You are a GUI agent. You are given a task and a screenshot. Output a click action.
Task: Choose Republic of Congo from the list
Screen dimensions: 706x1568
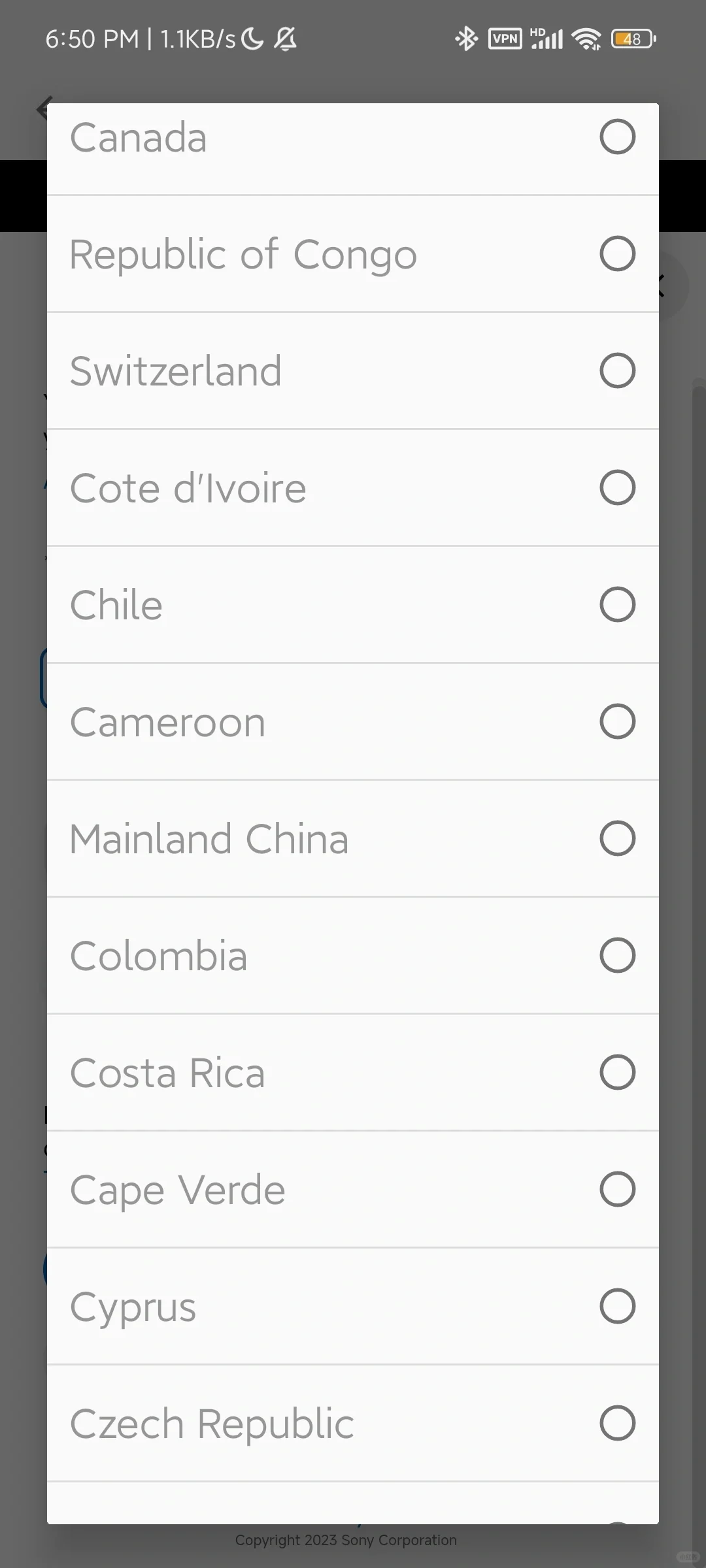coord(243,254)
